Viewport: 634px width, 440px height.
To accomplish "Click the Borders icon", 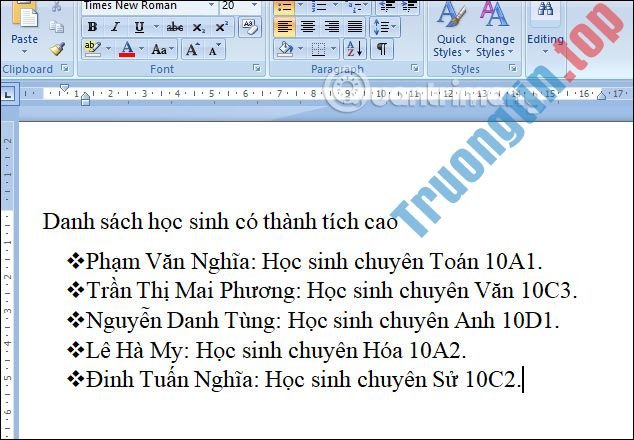I will tap(319, 49).
